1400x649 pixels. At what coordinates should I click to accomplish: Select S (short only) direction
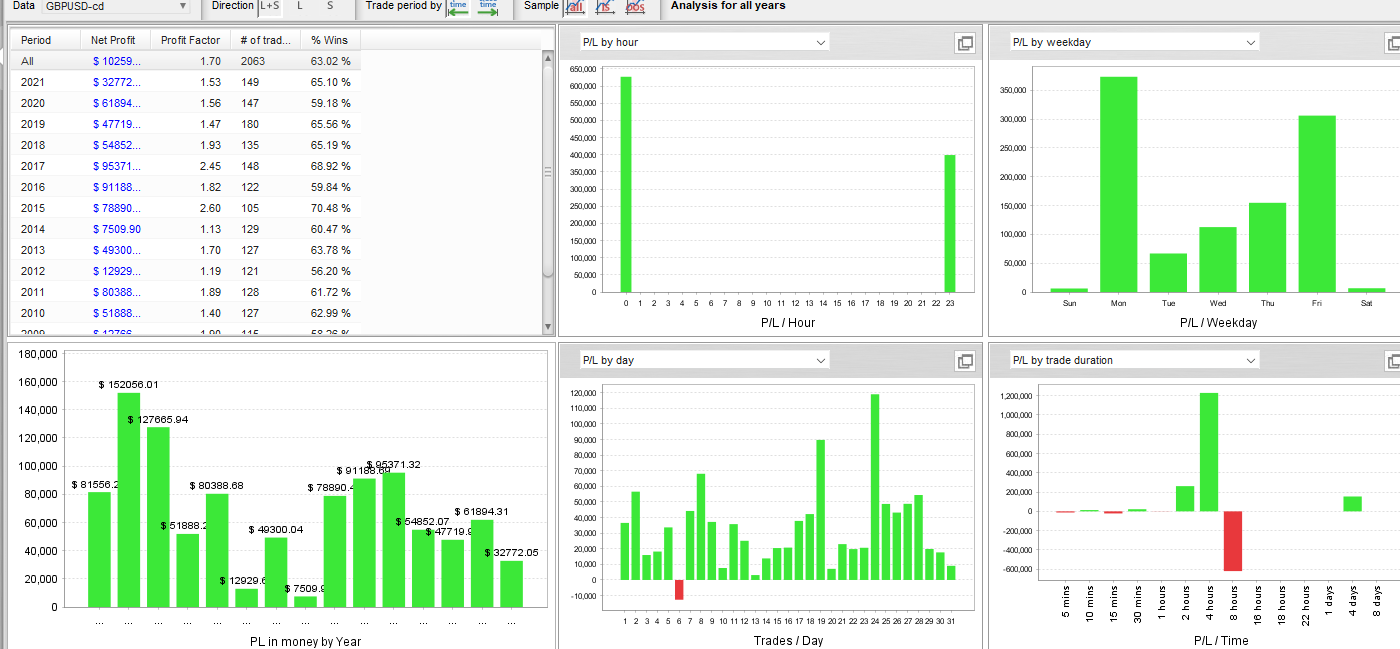coord(330,6)
